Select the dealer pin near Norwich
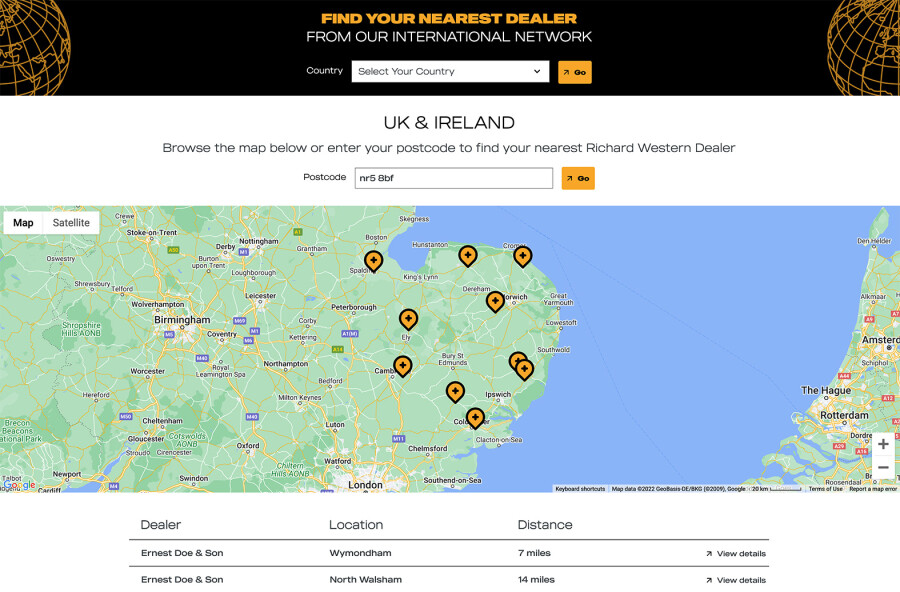This screenshot has width=900, height=592. (x=495, y=301)
